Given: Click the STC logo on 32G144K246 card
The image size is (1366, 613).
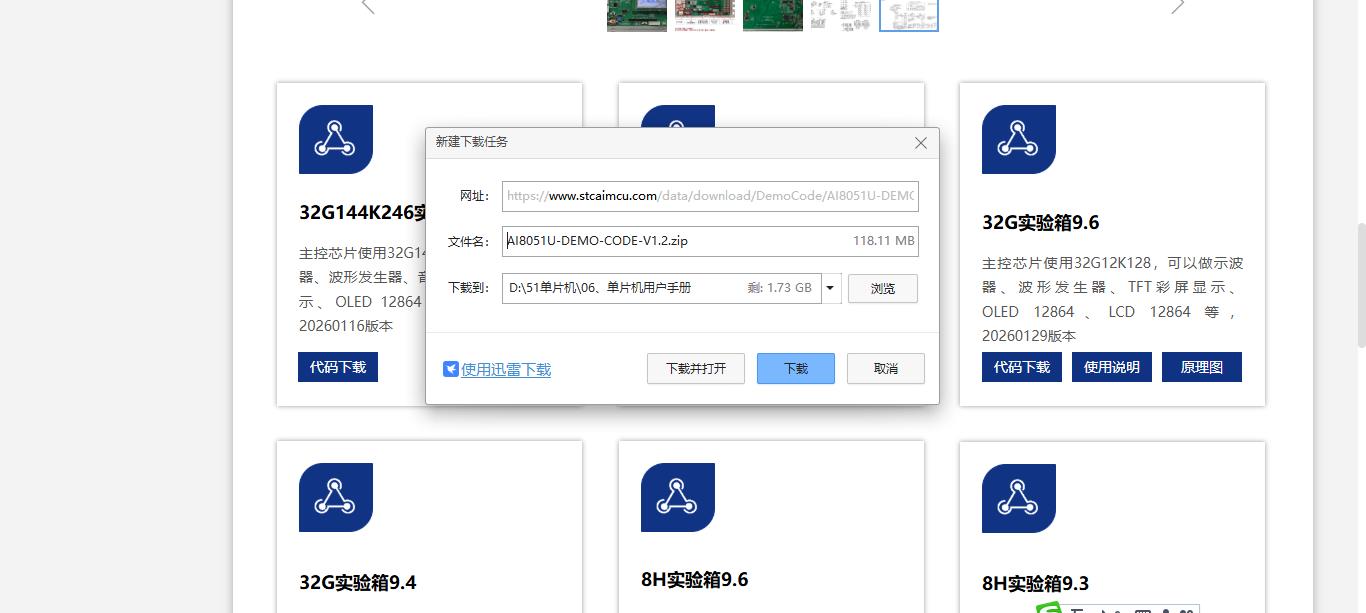Looking at the screenshot, I should click(x=335, y=139).
